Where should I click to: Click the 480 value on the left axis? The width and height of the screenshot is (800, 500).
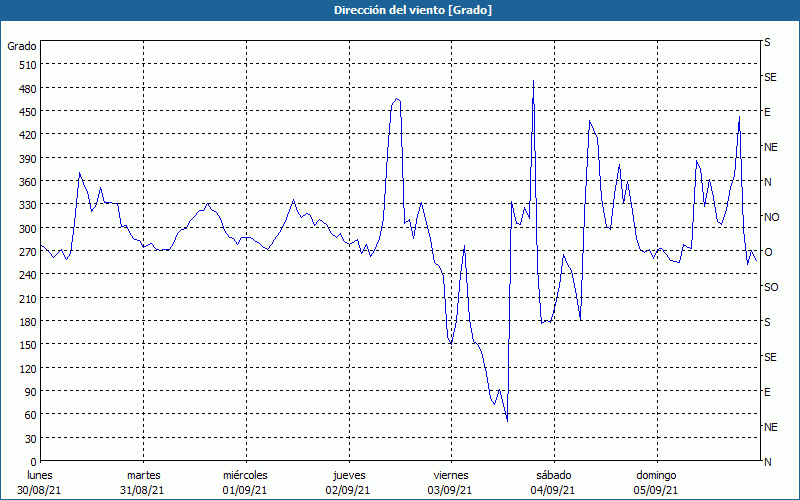[x=28, y=89]
